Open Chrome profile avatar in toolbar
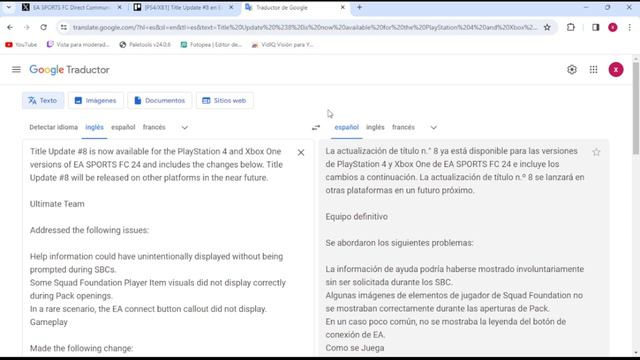Screen dimensions: 640x360 point(613,27)
